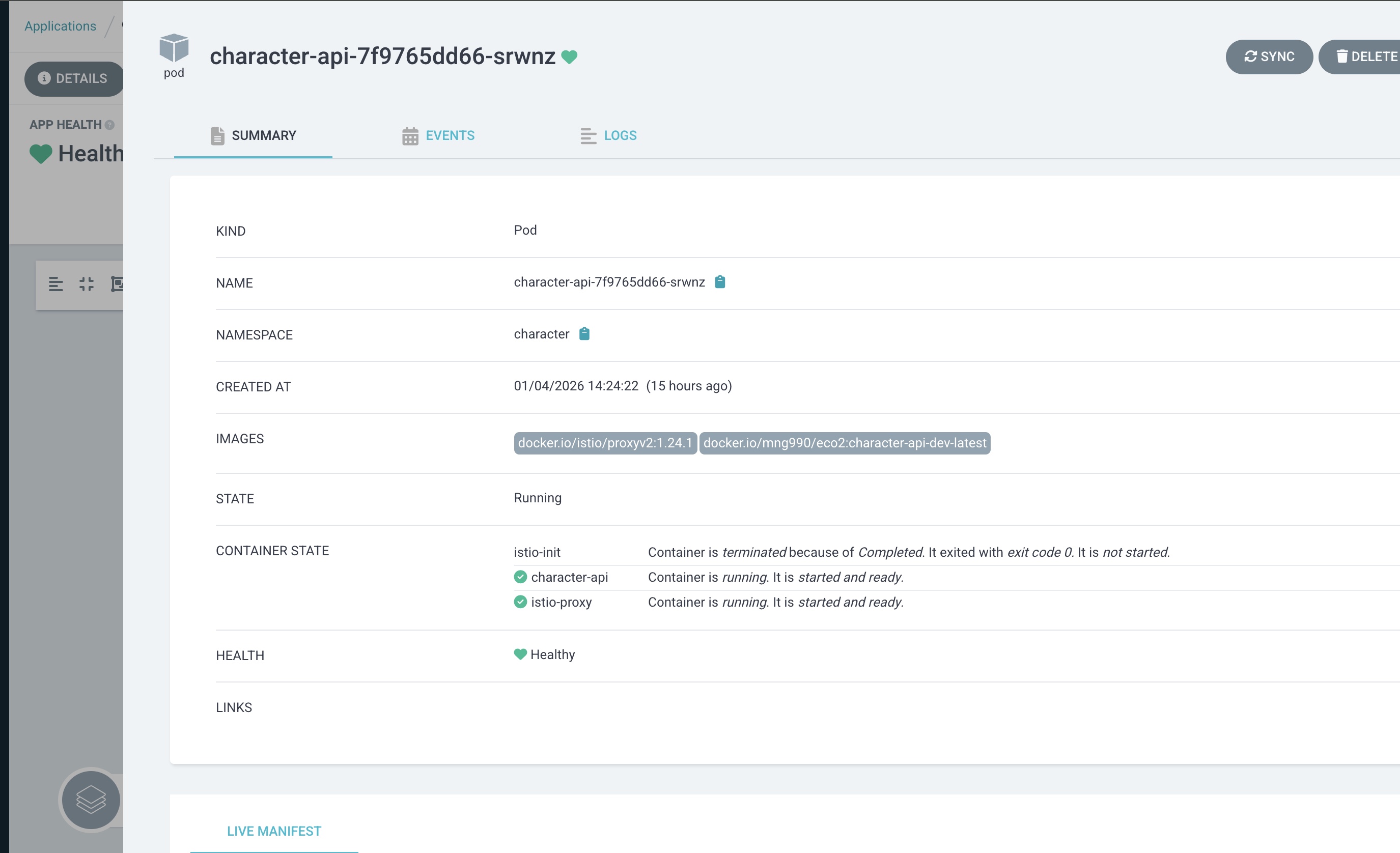Switch to the EVENTS tab
Image resolution: width=1400 pixels, height=853 pixels.
438,136
